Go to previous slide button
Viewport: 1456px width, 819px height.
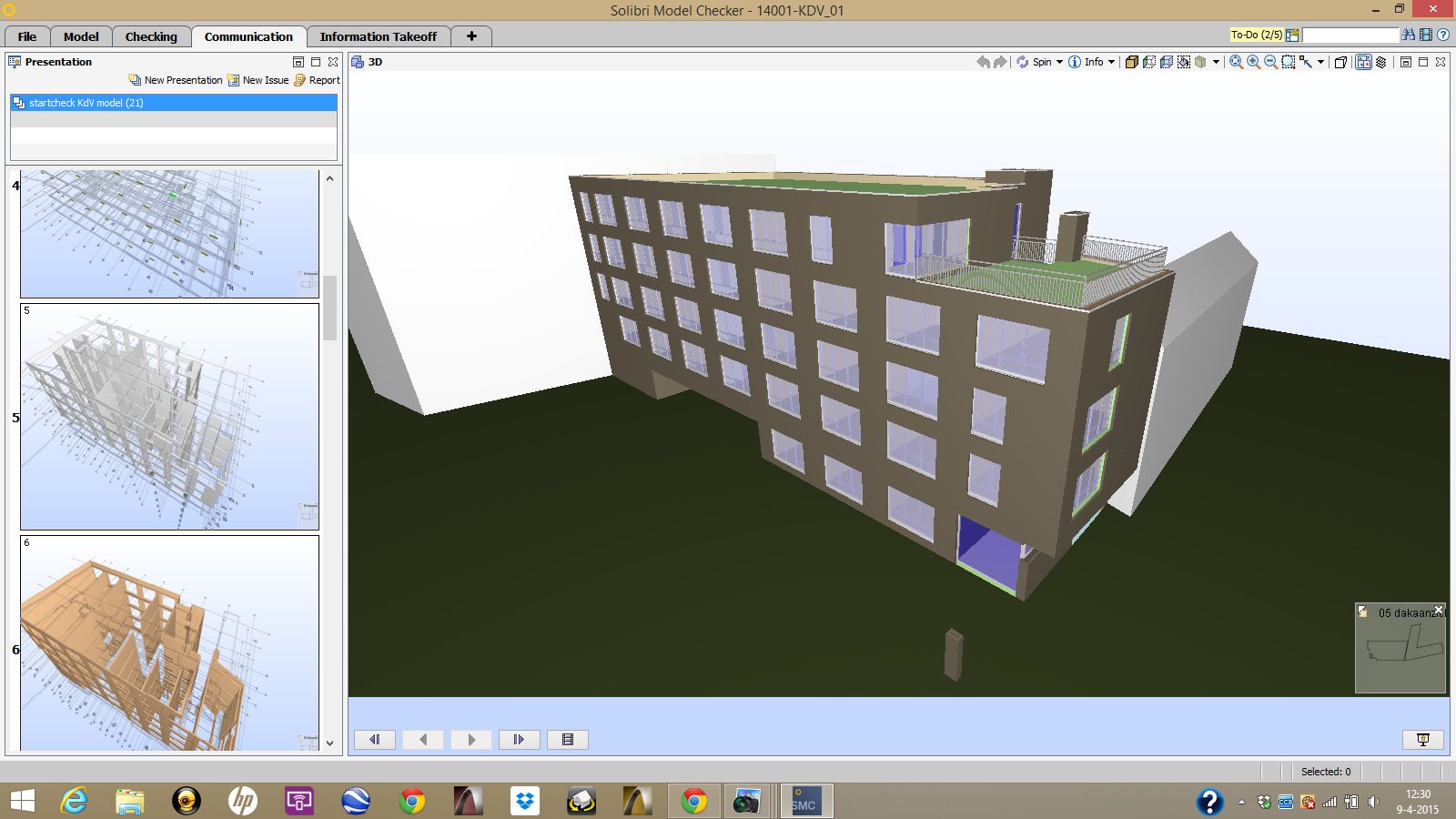[423, 740]
